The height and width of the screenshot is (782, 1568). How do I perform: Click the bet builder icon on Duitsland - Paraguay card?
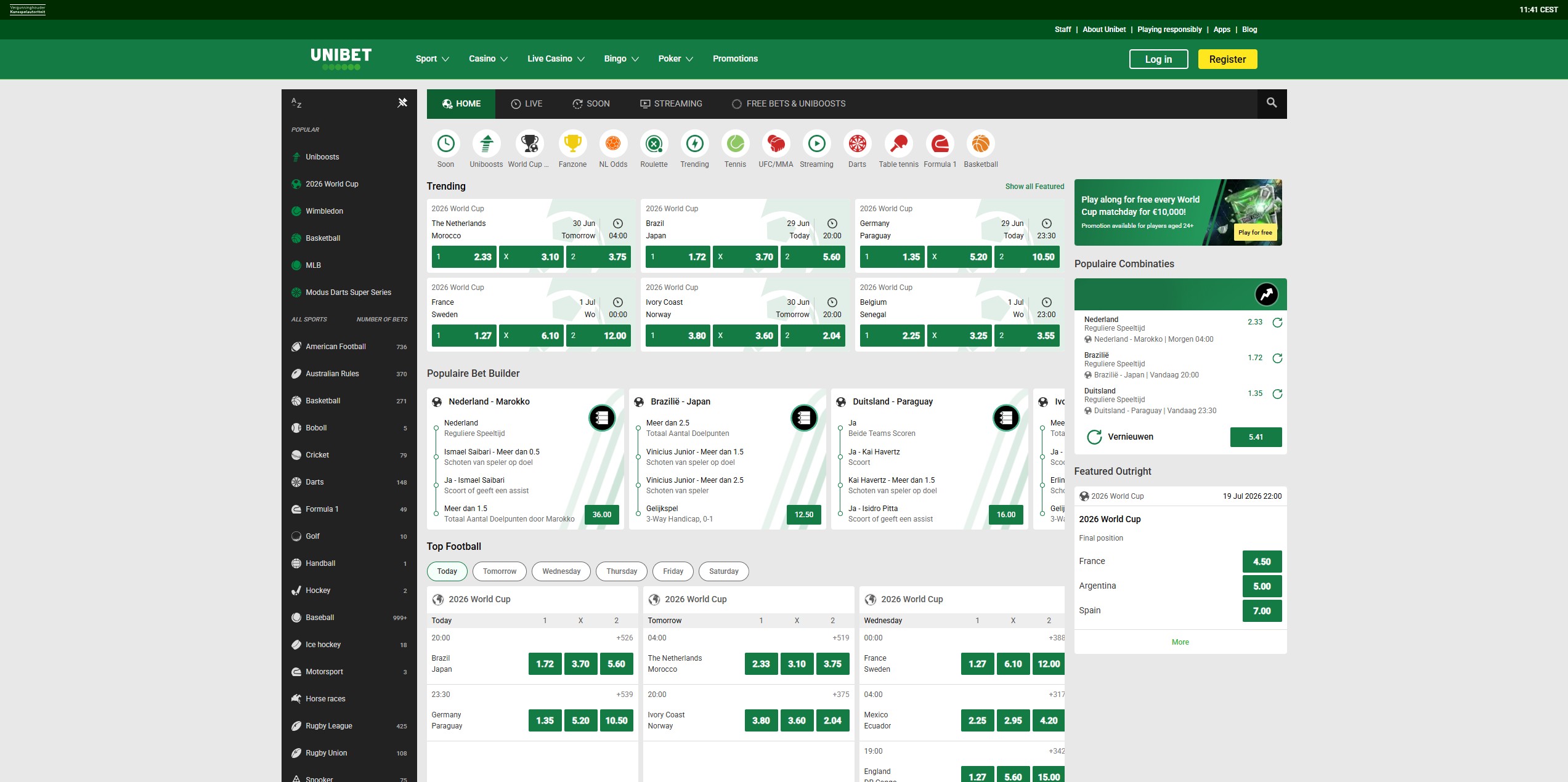tap(1006, 418)
